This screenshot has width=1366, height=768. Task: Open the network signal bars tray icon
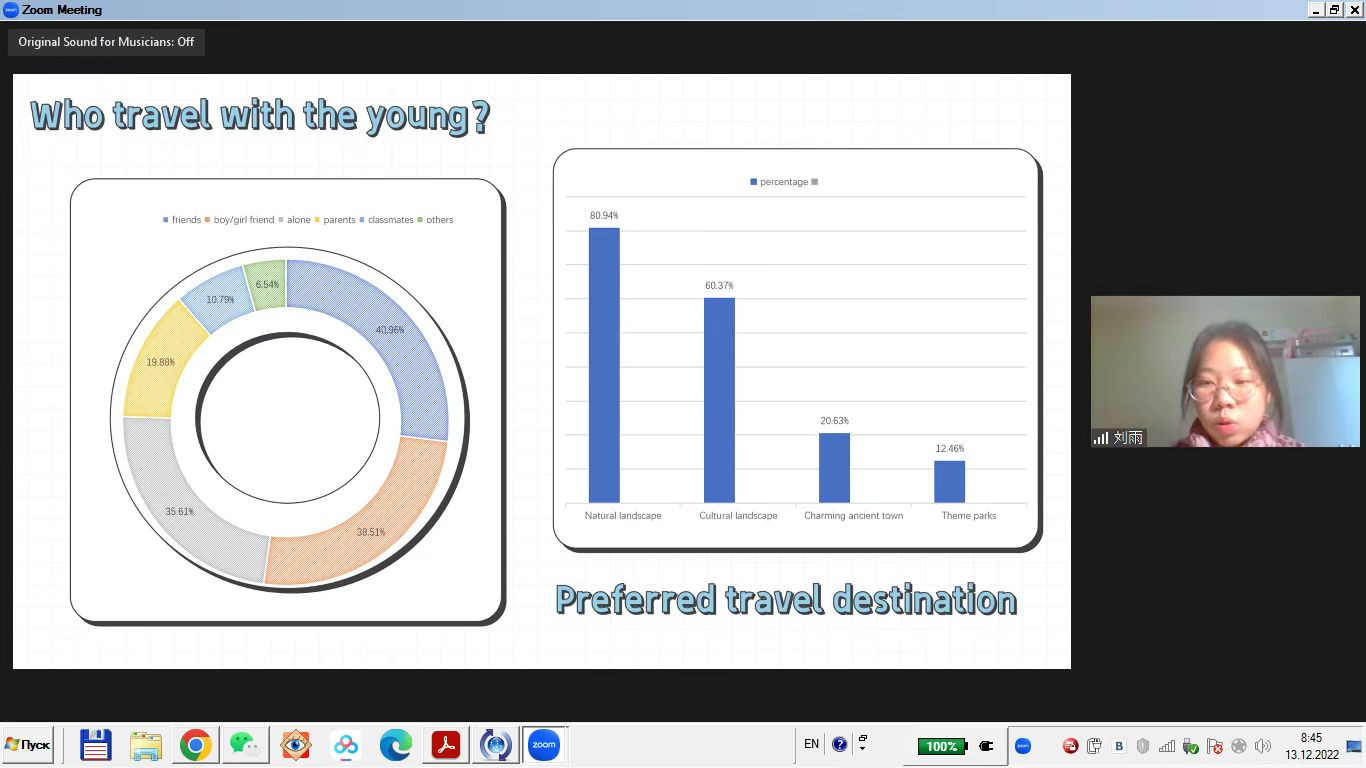[x=1167, y=746]
